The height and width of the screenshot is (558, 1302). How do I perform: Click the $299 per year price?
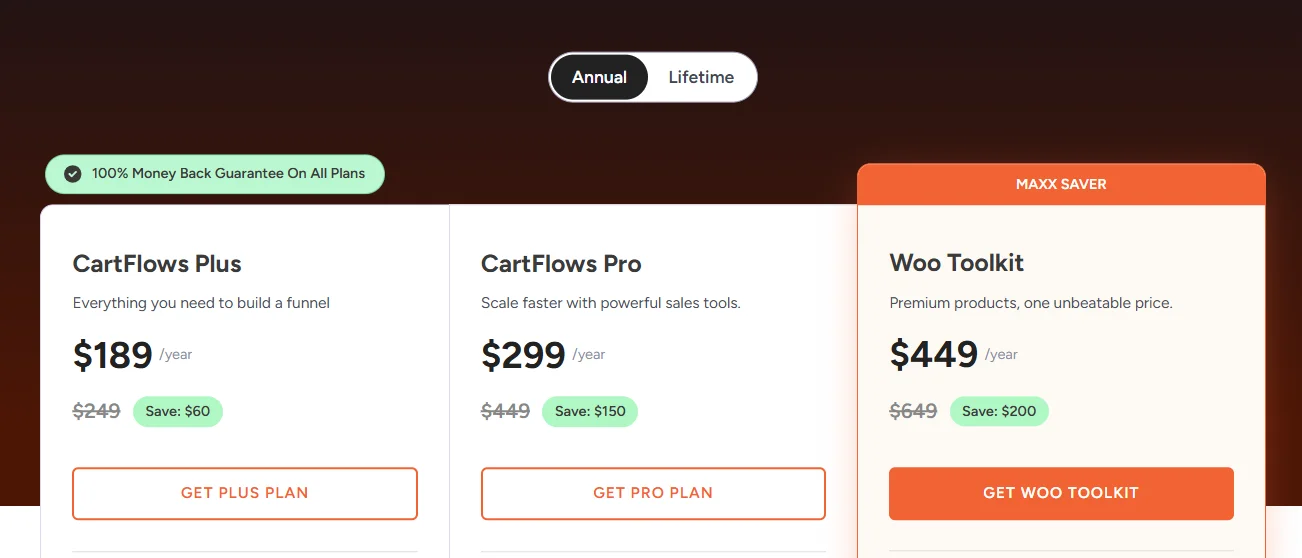click(523, 355)
